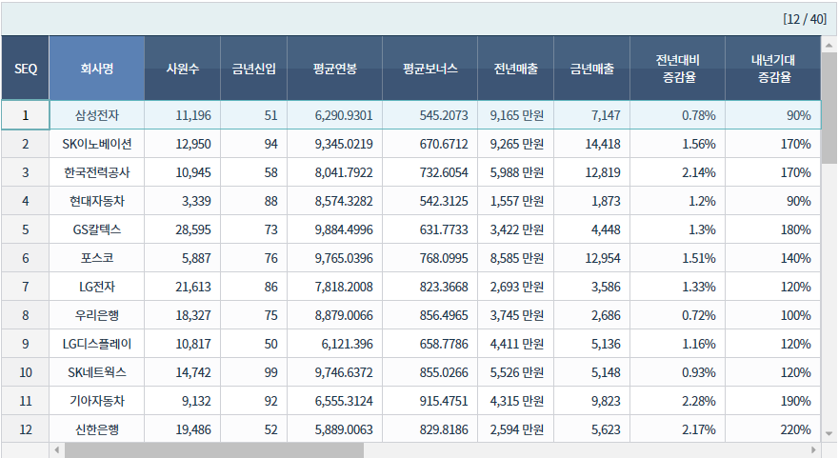Click new hires value 94

254,143
